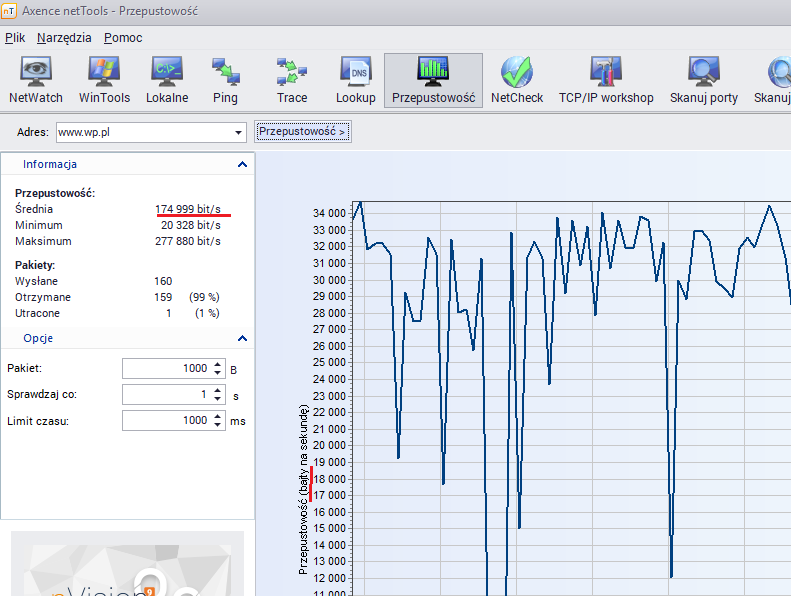This screenshot has width=791, height=596.
Task: Click the minimum value 20 328 bit/s
Action: click(x=191, y=225)
